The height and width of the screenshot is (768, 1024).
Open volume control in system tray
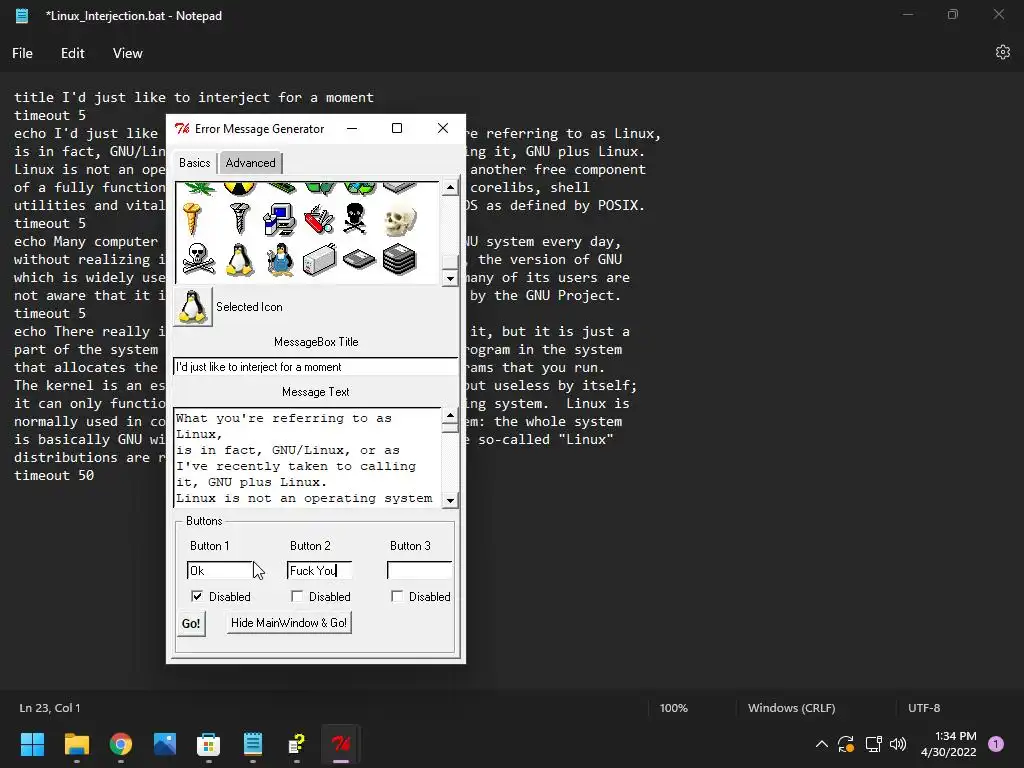tap(898, 744)
